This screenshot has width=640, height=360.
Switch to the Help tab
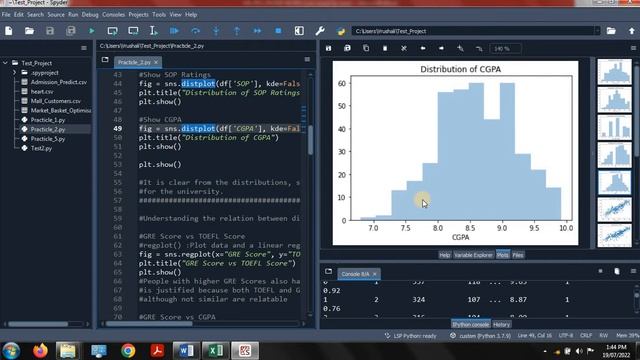coord(444,255)
